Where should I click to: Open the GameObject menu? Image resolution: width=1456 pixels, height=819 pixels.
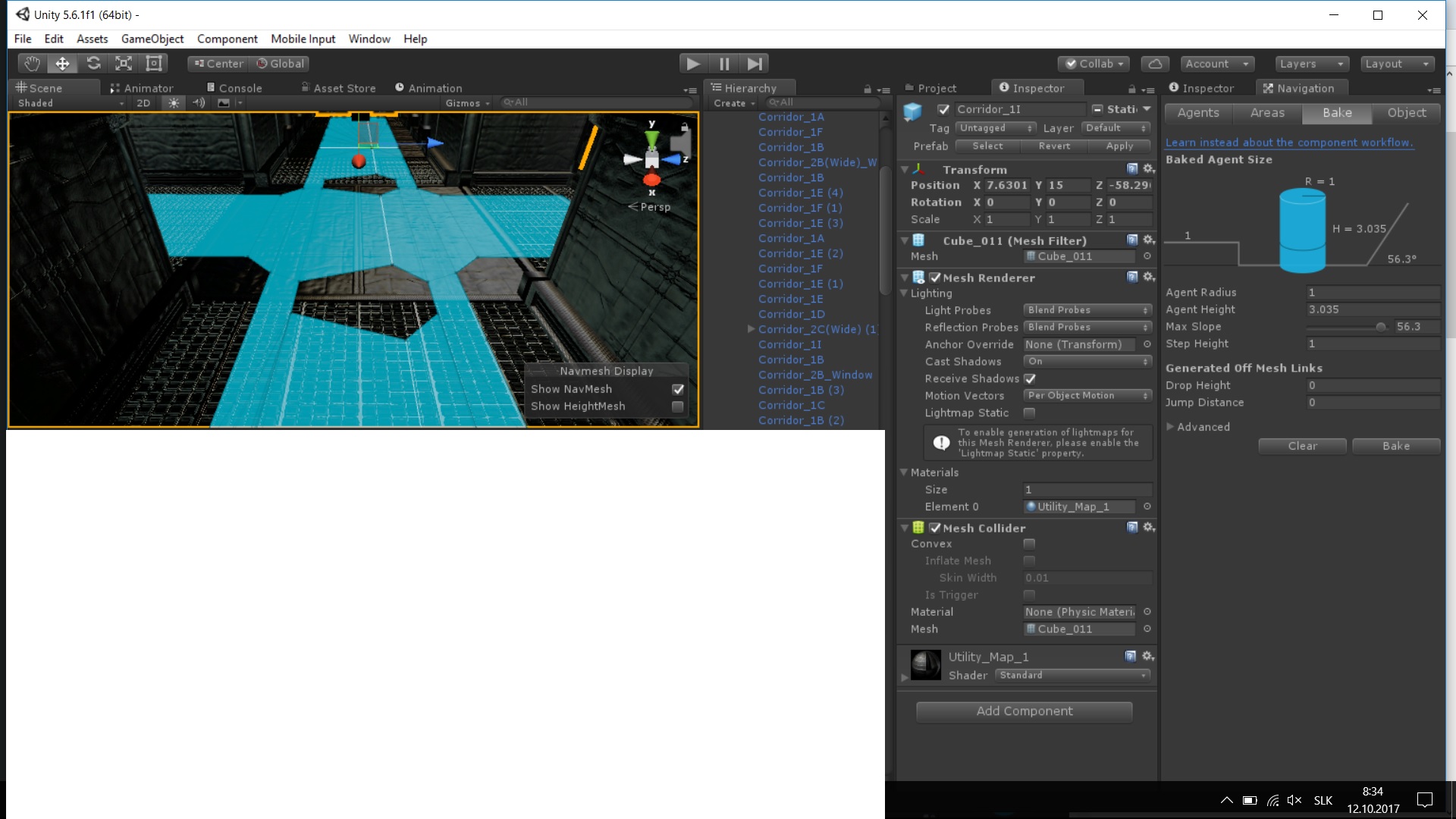click(x=152, y=39)
